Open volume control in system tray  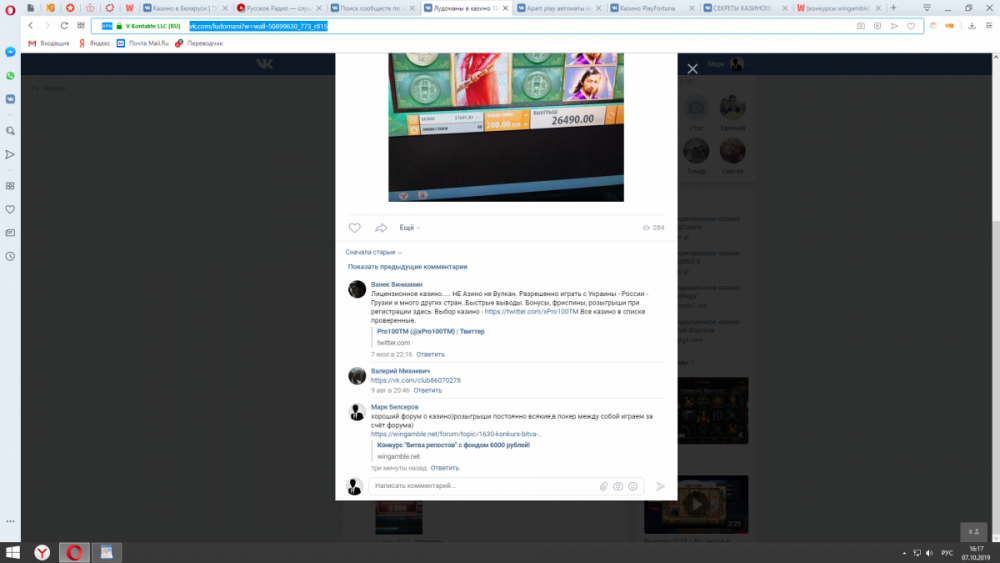tap(929, 553)
